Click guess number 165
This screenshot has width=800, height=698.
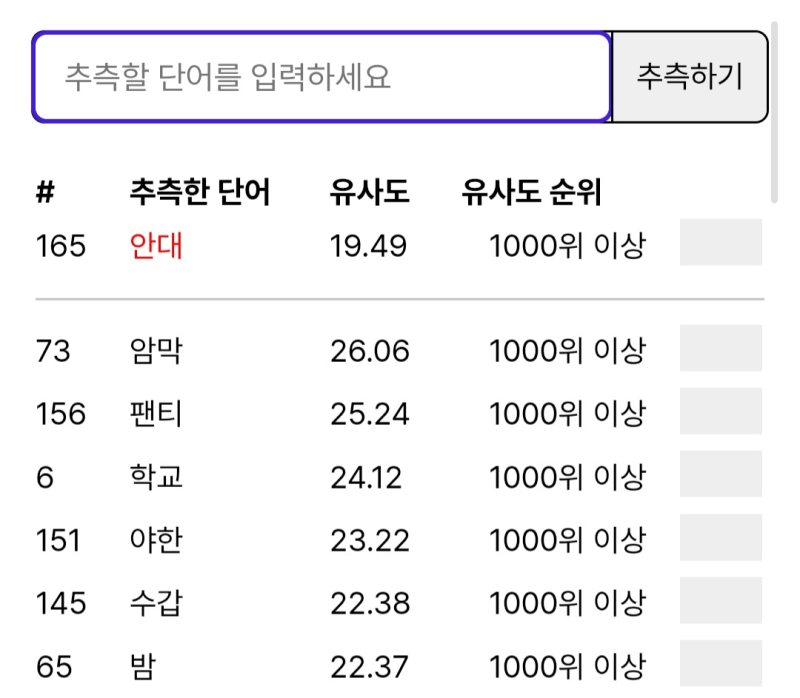[x=61, y=246]
